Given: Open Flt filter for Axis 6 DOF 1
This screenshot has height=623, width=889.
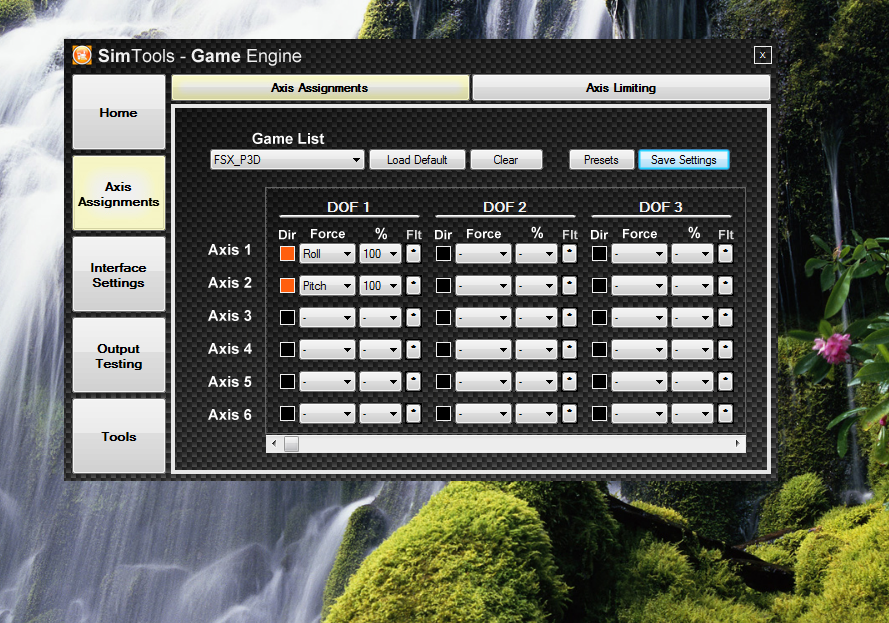Looking at the screenshot, I should coord(414,414).
